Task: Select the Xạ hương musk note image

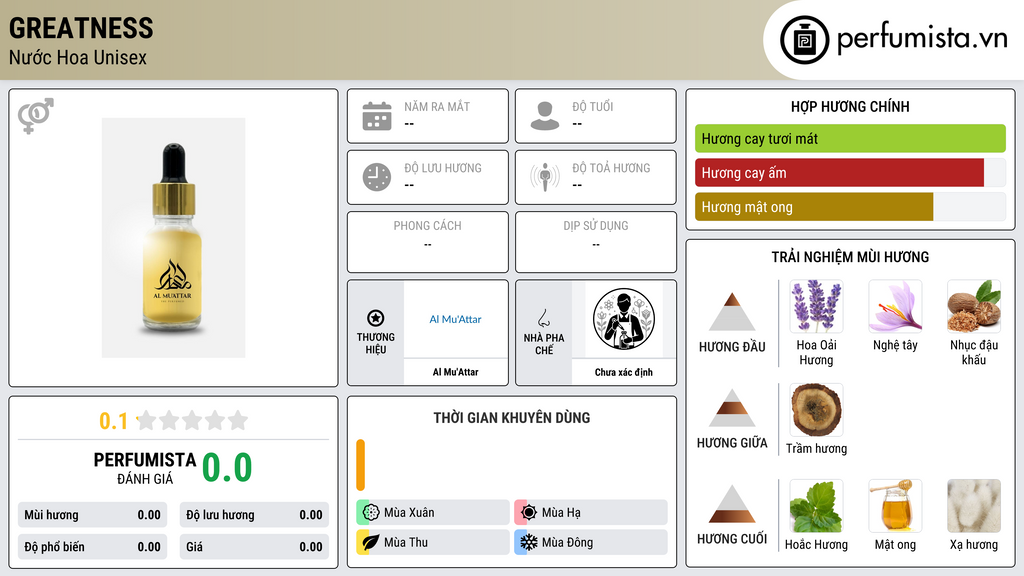Action: (974, 505)
